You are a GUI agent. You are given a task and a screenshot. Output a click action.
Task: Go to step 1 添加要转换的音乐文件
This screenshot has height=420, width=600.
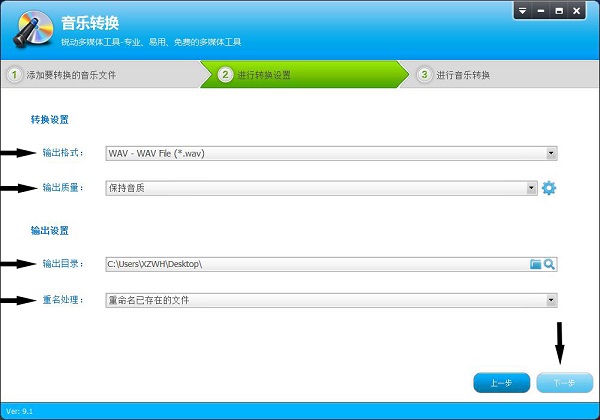pyautogui.click(x=100, y=74)
